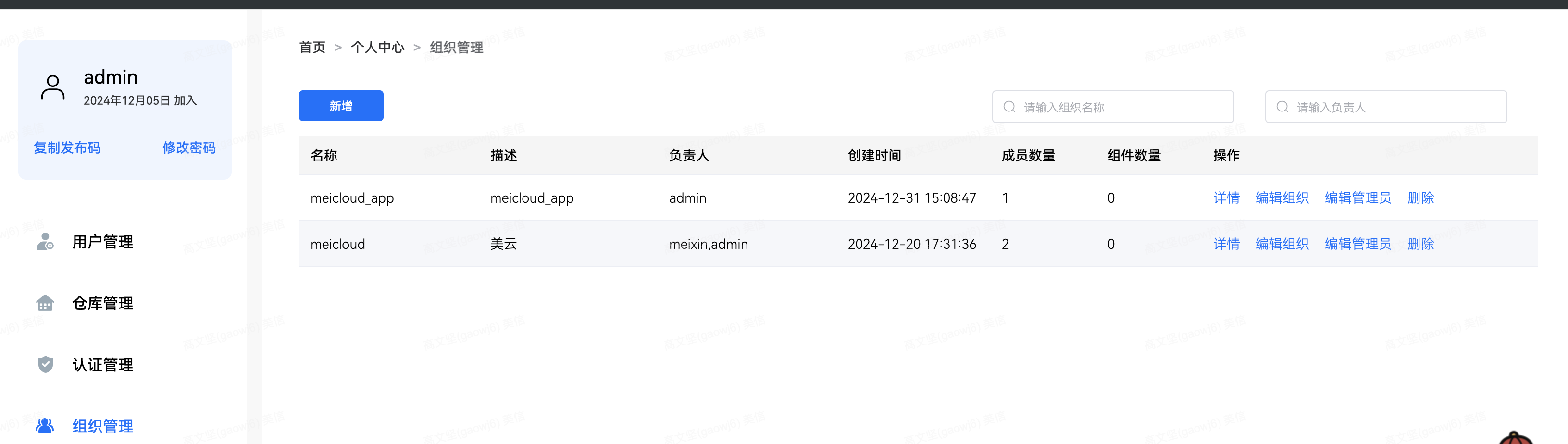Click the 描述 column header

pyautogui.click(x=503, y=156)
